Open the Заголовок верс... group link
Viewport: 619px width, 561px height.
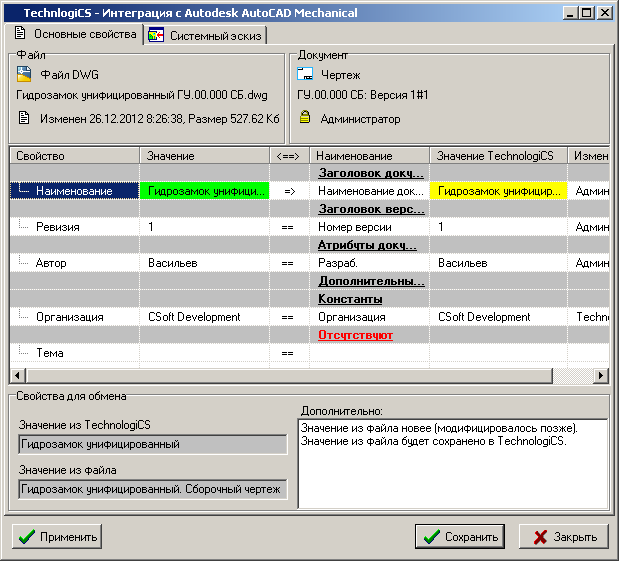tap(371, 209)
